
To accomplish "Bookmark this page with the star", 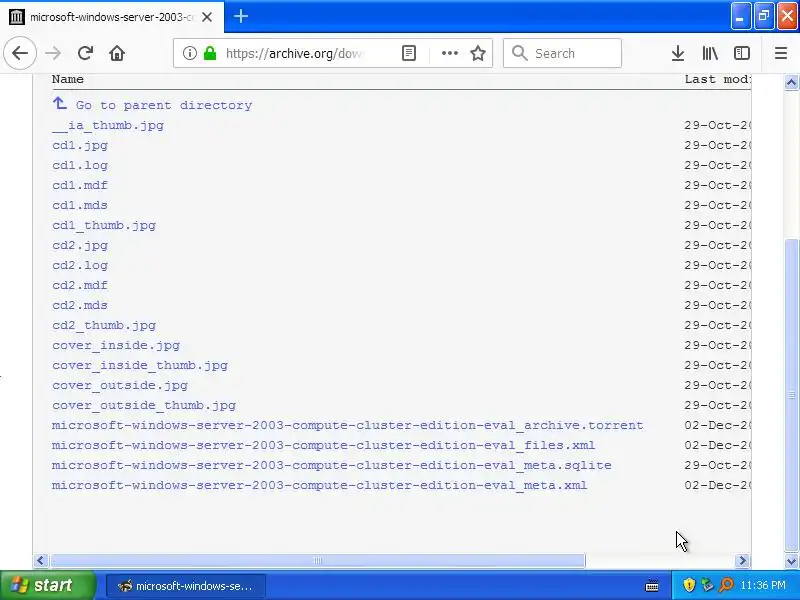I will coord(478,53).
